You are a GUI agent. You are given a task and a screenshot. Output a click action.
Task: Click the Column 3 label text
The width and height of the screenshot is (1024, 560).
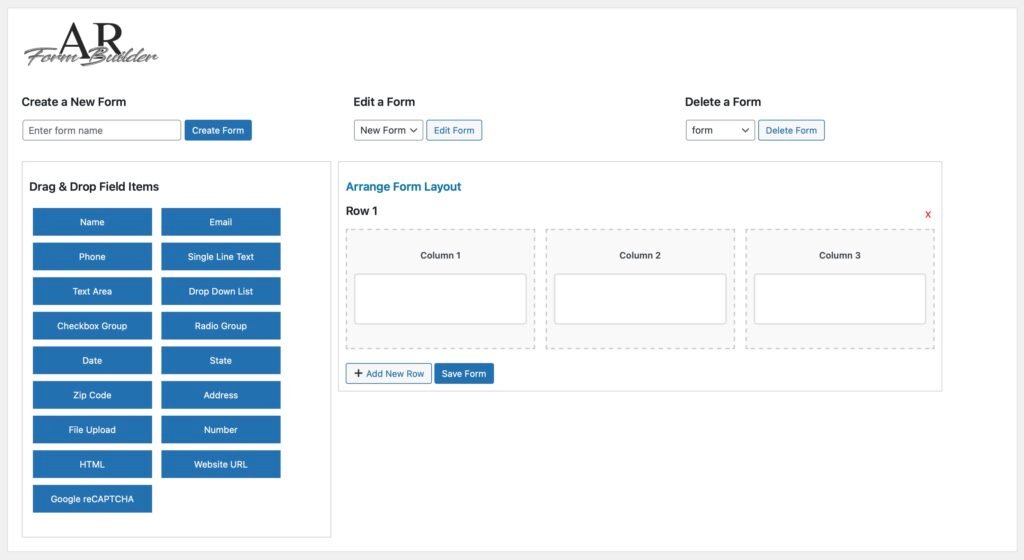pyautogui.click(x=840, y=255)
